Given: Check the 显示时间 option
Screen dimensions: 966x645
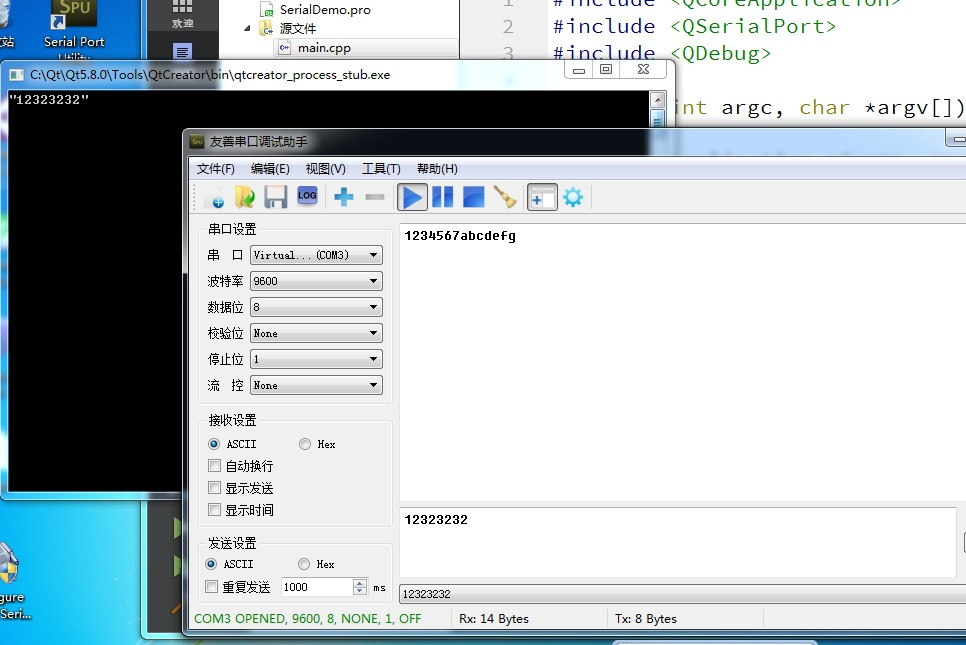Looking at the screenshot, I should (x=215, y=509).
